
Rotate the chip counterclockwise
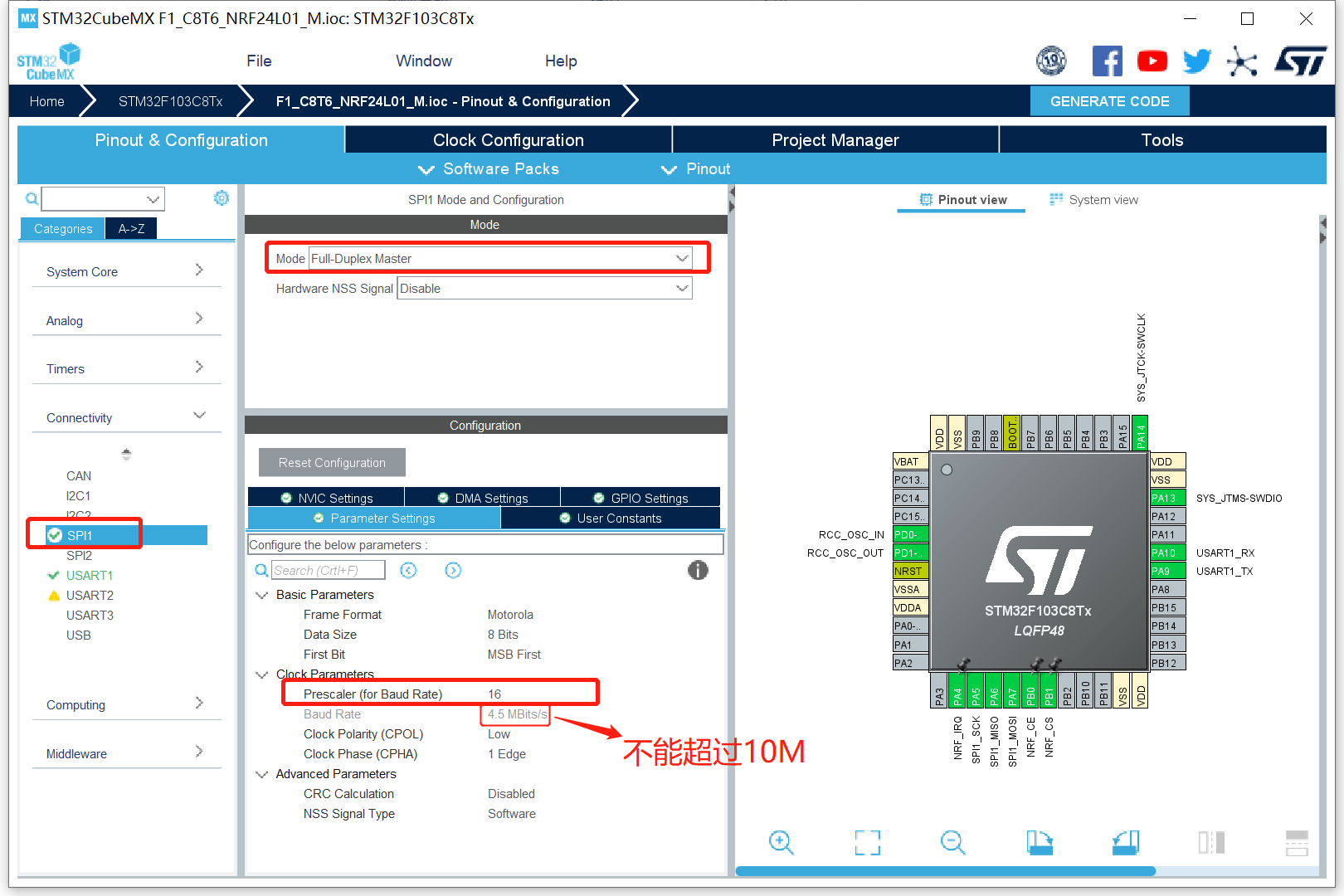(1125, 842)
